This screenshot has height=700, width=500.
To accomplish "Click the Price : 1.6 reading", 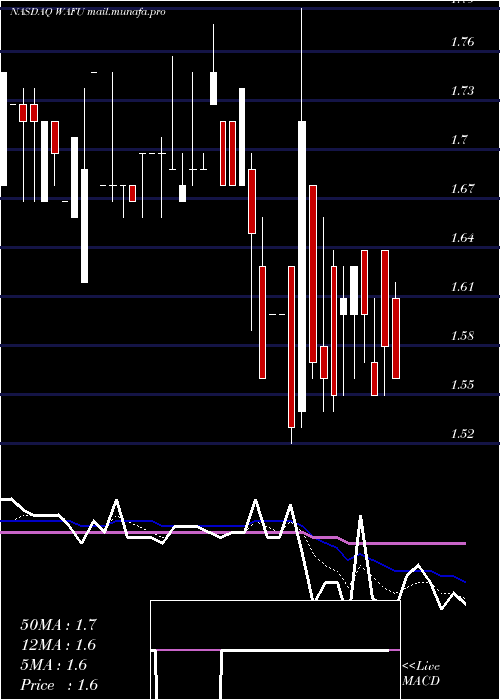I will (59, 685).
